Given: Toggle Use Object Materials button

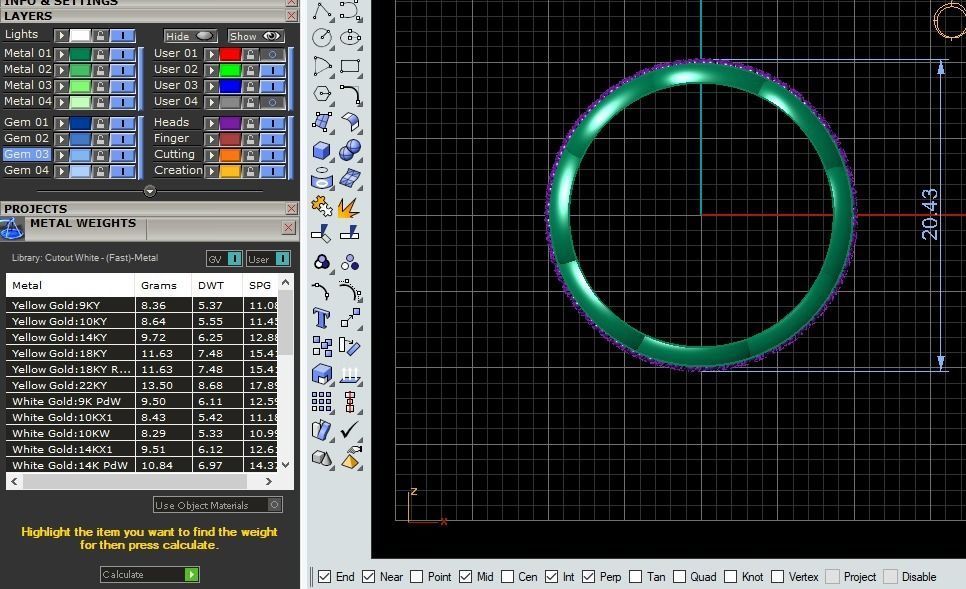Looking at the screenshot, I should coord(218,505).
